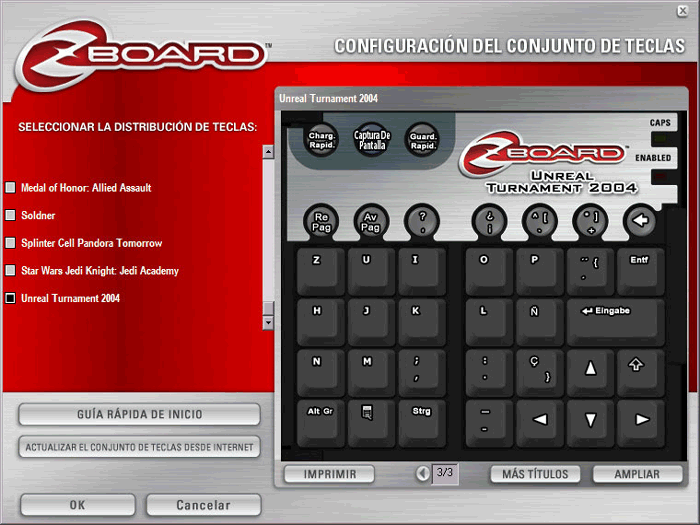Open MÁS TÍTULOS

point(535,474)
